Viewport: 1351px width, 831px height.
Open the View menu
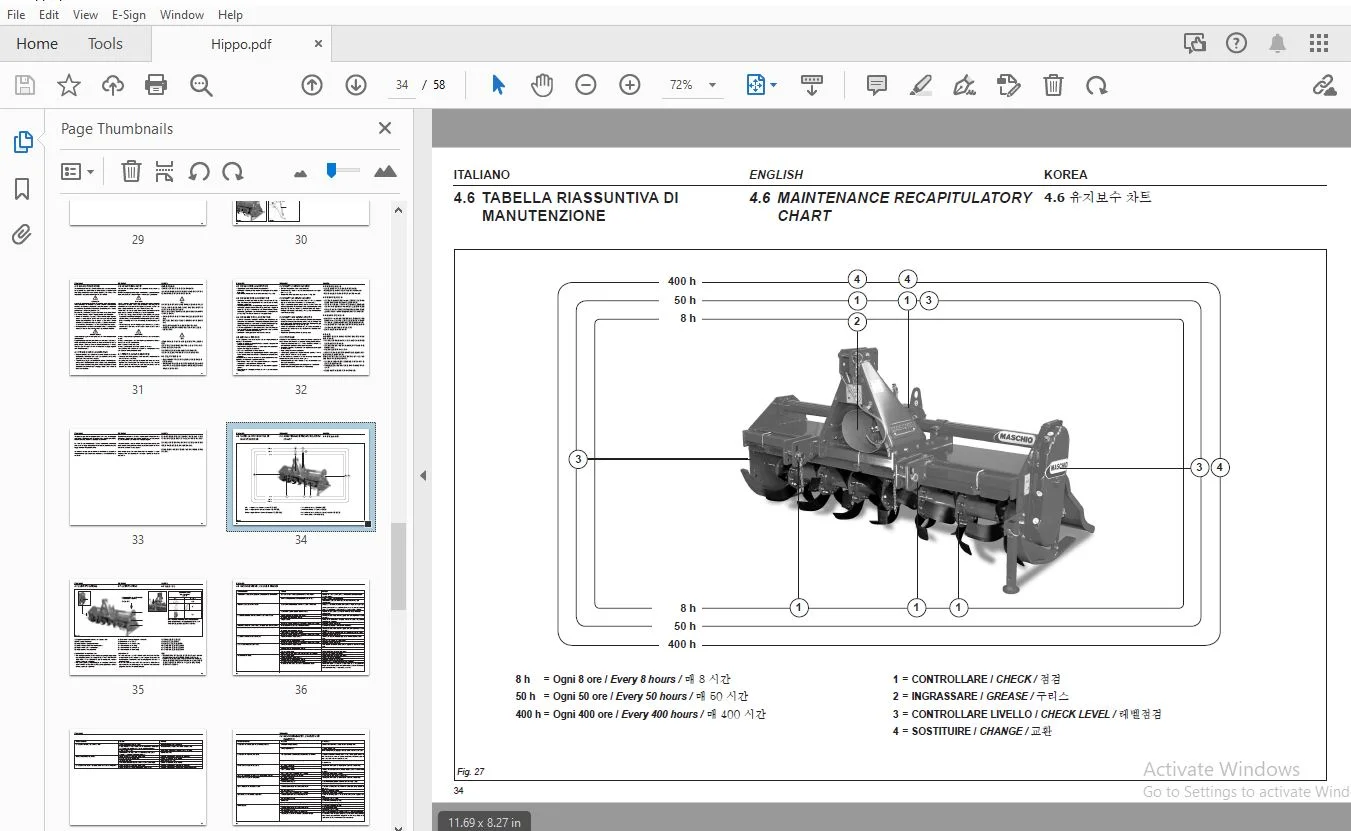tap(86, 14)
